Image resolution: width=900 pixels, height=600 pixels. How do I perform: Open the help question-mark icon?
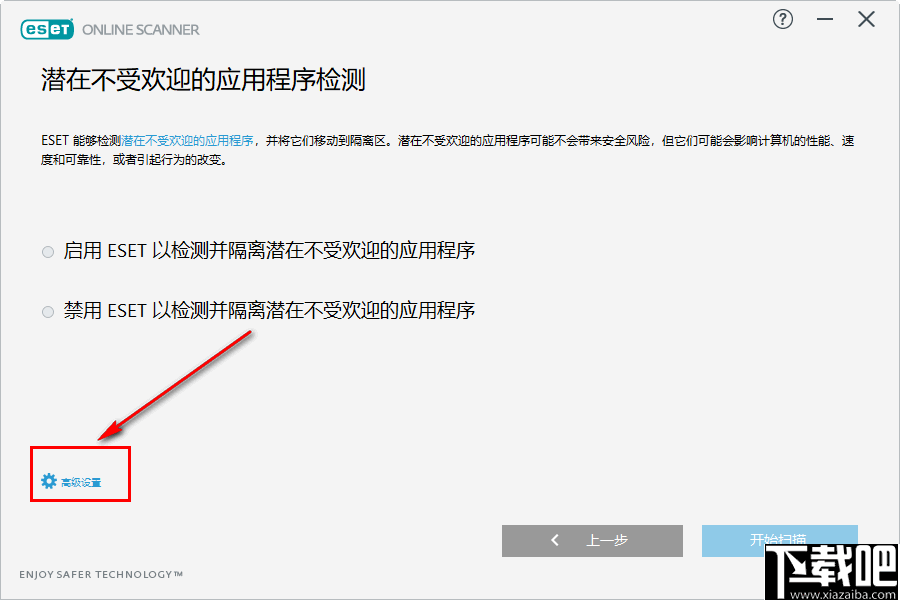[x=782, y=19]
